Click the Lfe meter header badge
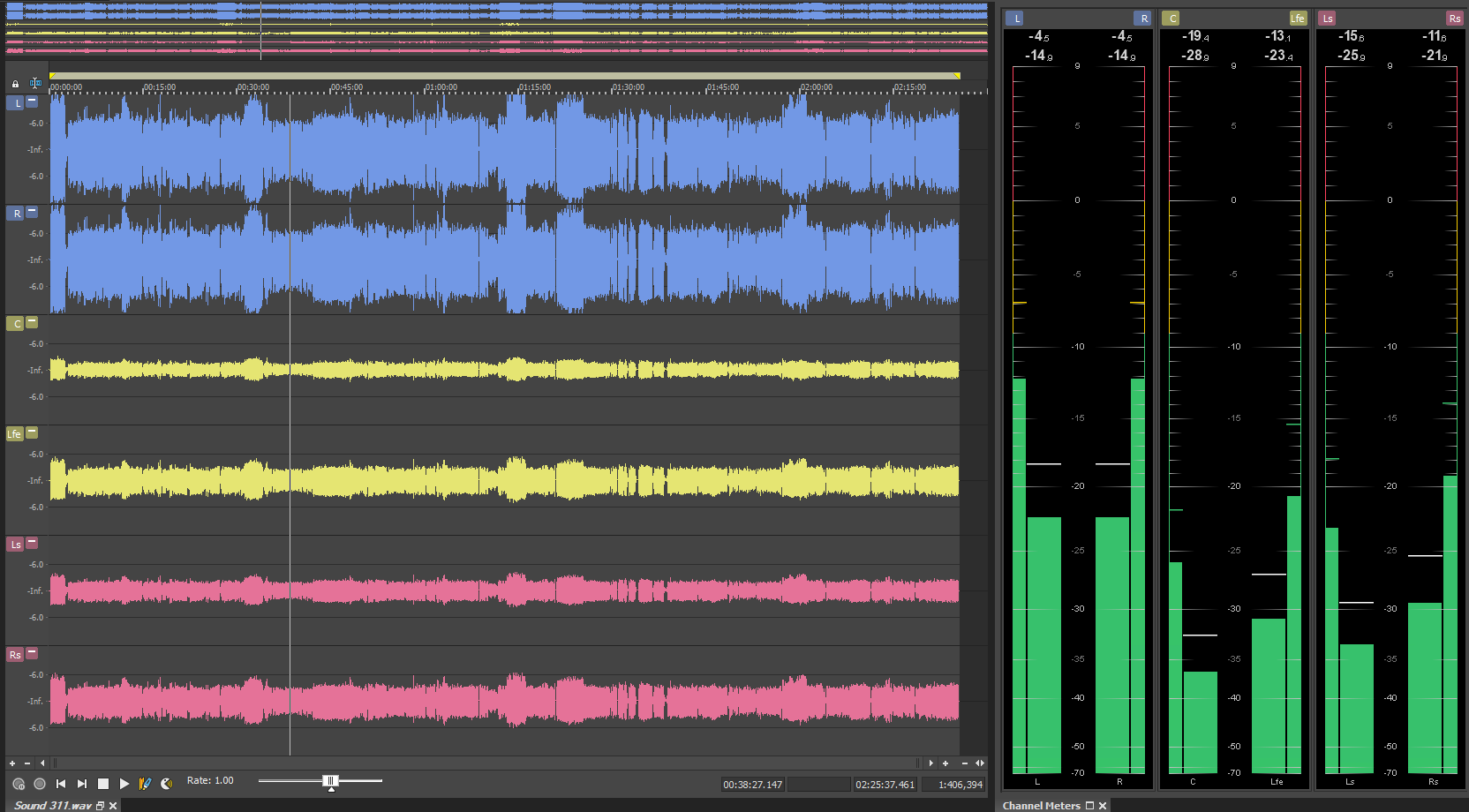The image size is (1469, 812). pos(1298,19)
